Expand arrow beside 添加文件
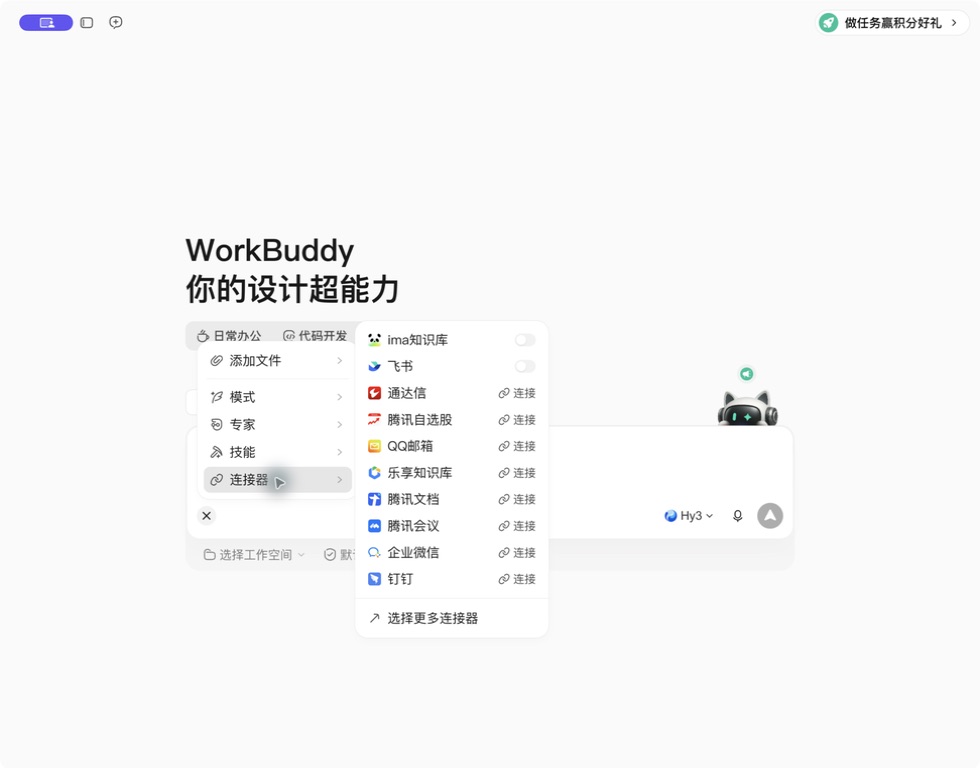Image resolution: width=980 pixels, height=768 pixels. pos(339,361)
